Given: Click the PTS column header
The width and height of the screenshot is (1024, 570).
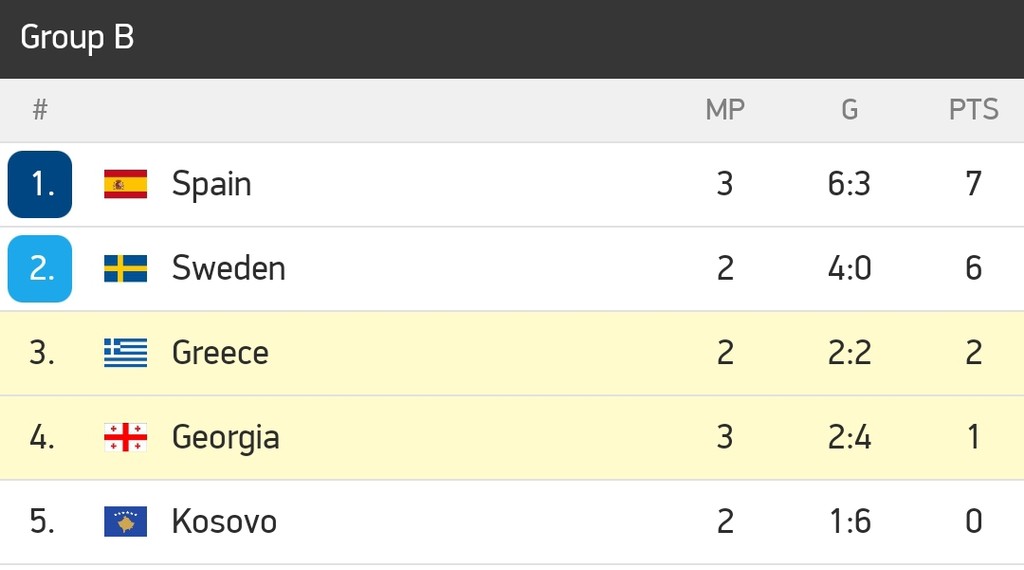Looking at the screenshot, I should 974,110.
